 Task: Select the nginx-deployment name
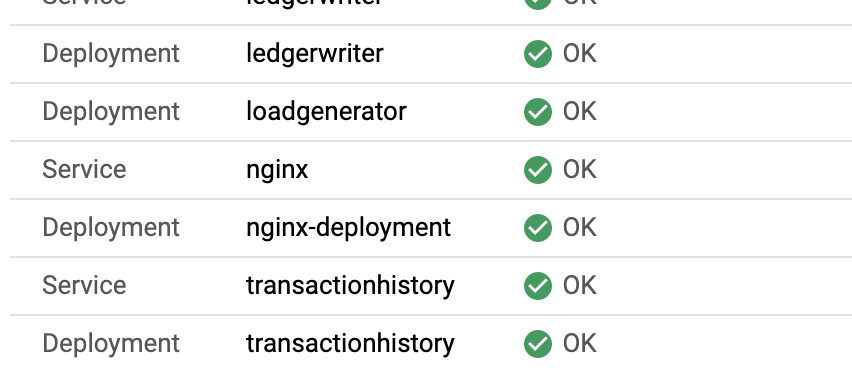tap(348, 228)
